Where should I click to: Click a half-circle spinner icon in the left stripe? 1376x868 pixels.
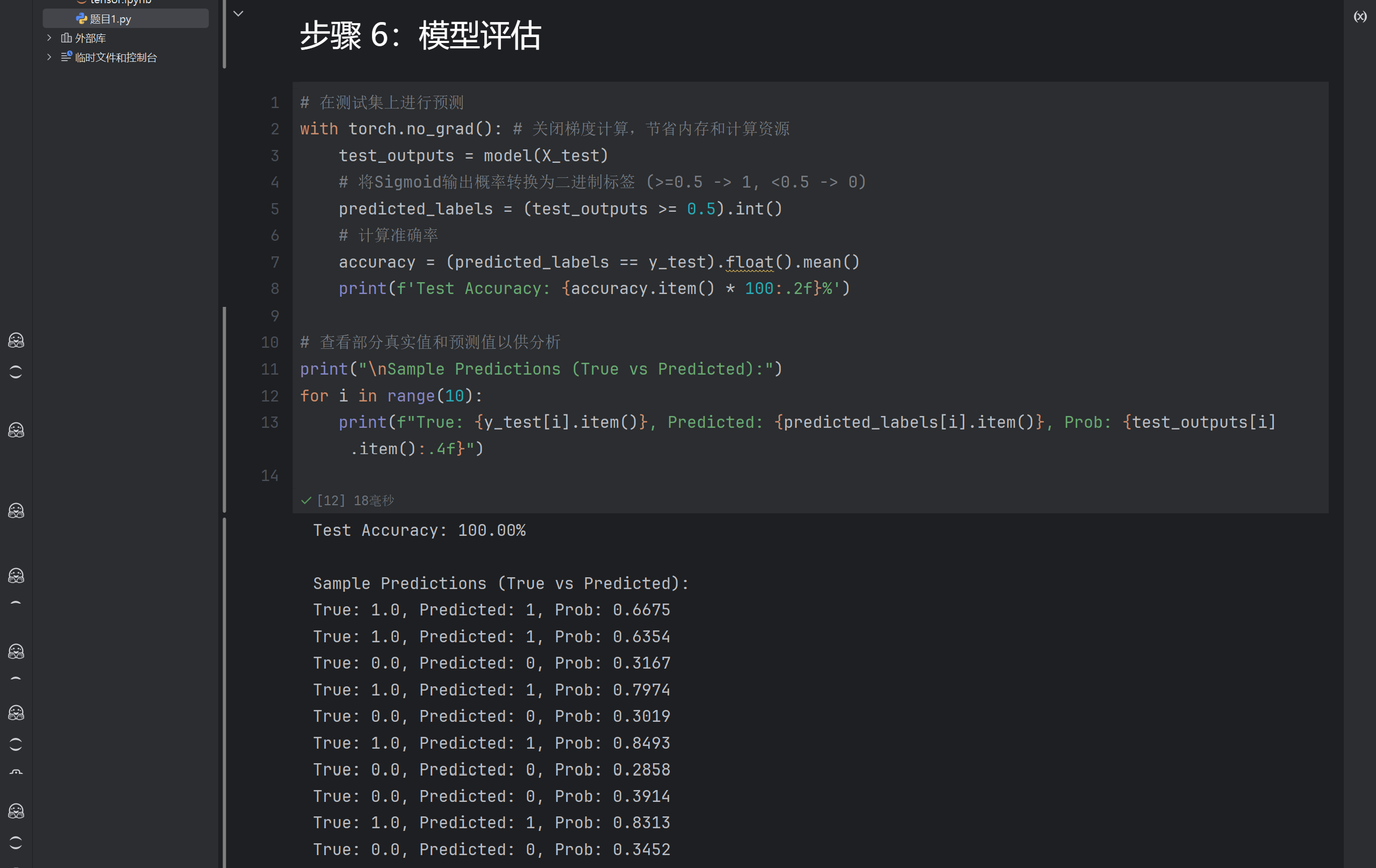pyautogui.click(x=16, y=372)
